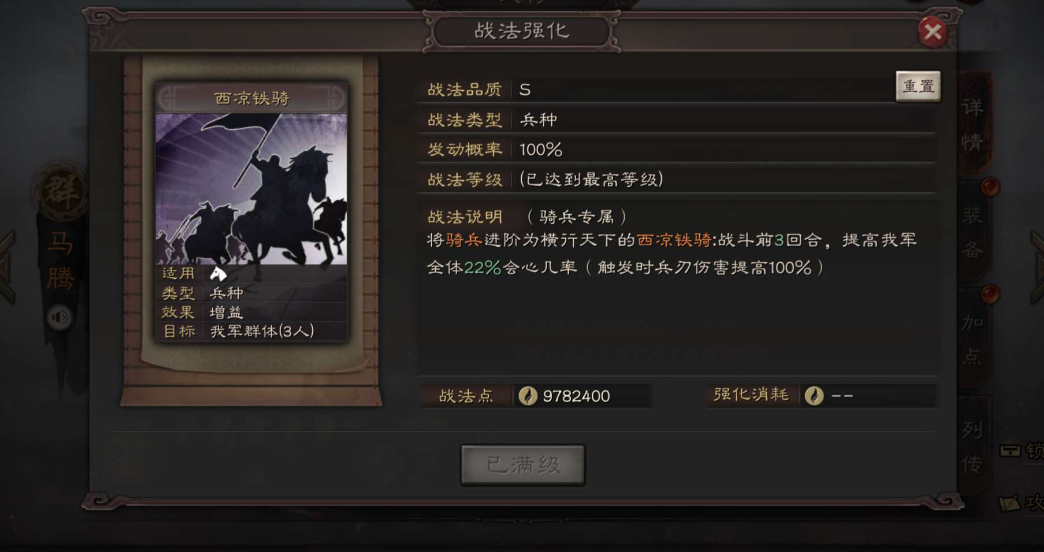1044x552 pixels.
Task: Go to next general with right arrow
Action: pyautogui.click(x=1037, y=268)
